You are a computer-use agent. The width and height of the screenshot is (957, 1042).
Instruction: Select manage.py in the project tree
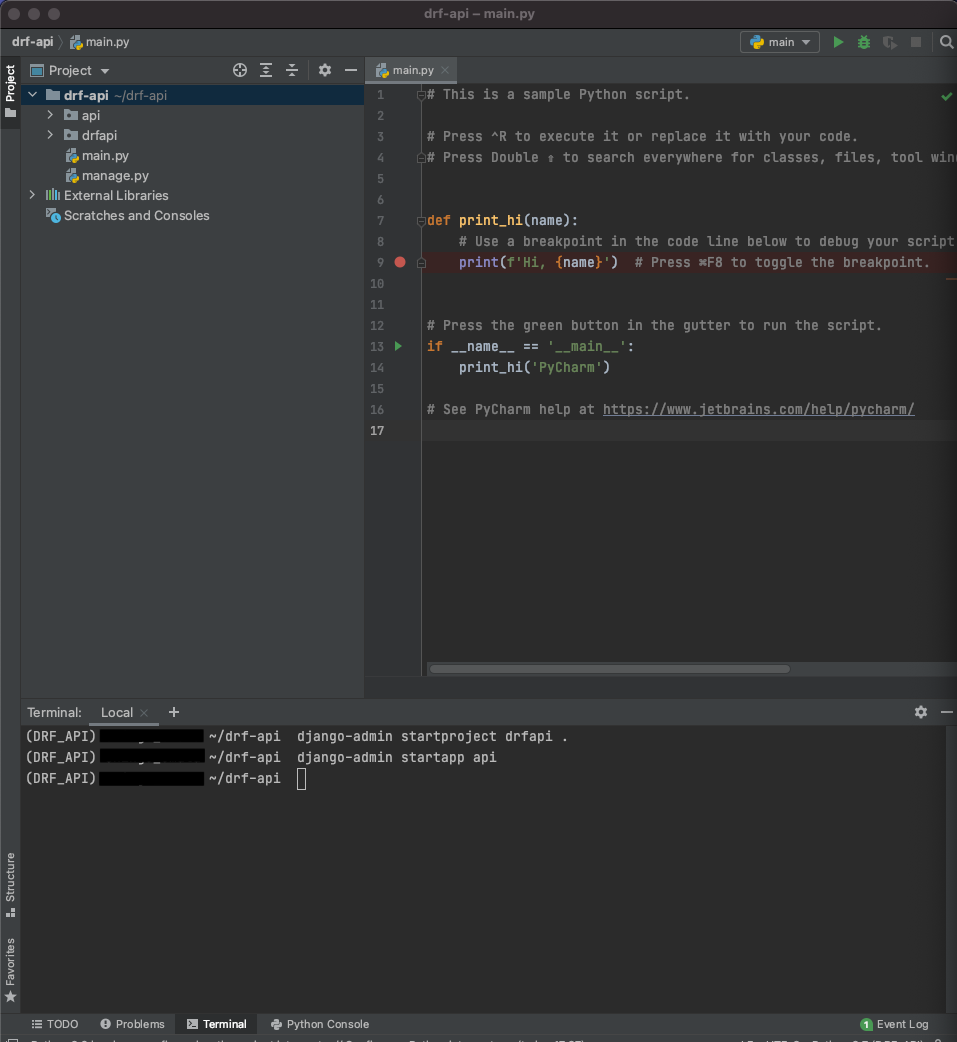coord(115,175)
